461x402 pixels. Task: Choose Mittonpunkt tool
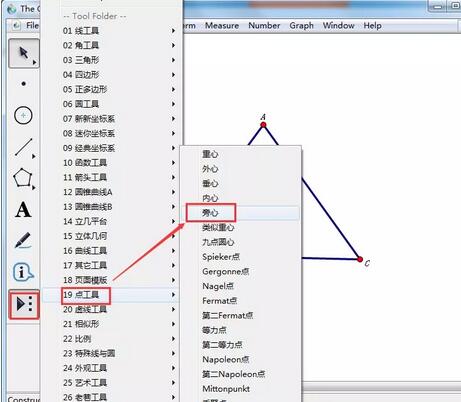240,389
